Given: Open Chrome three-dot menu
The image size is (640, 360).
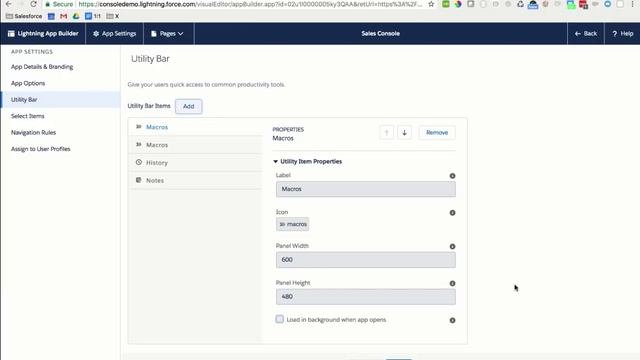Looking at the screenshot, I should 633,4.
